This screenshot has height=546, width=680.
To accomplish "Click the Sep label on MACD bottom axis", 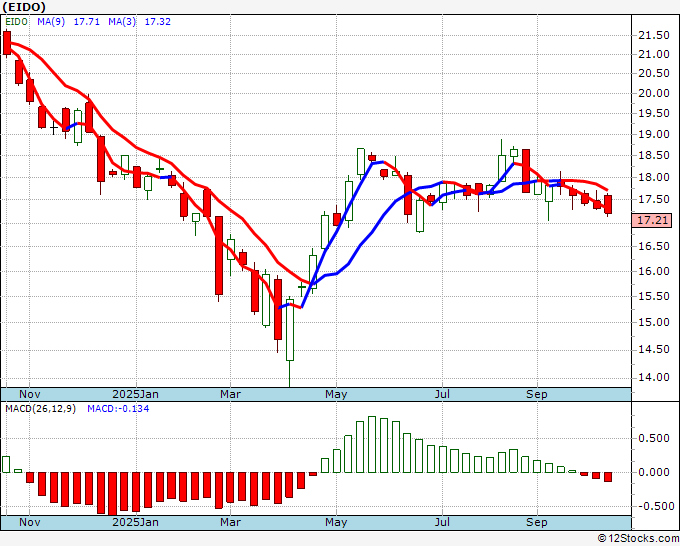I will [537, 522].
